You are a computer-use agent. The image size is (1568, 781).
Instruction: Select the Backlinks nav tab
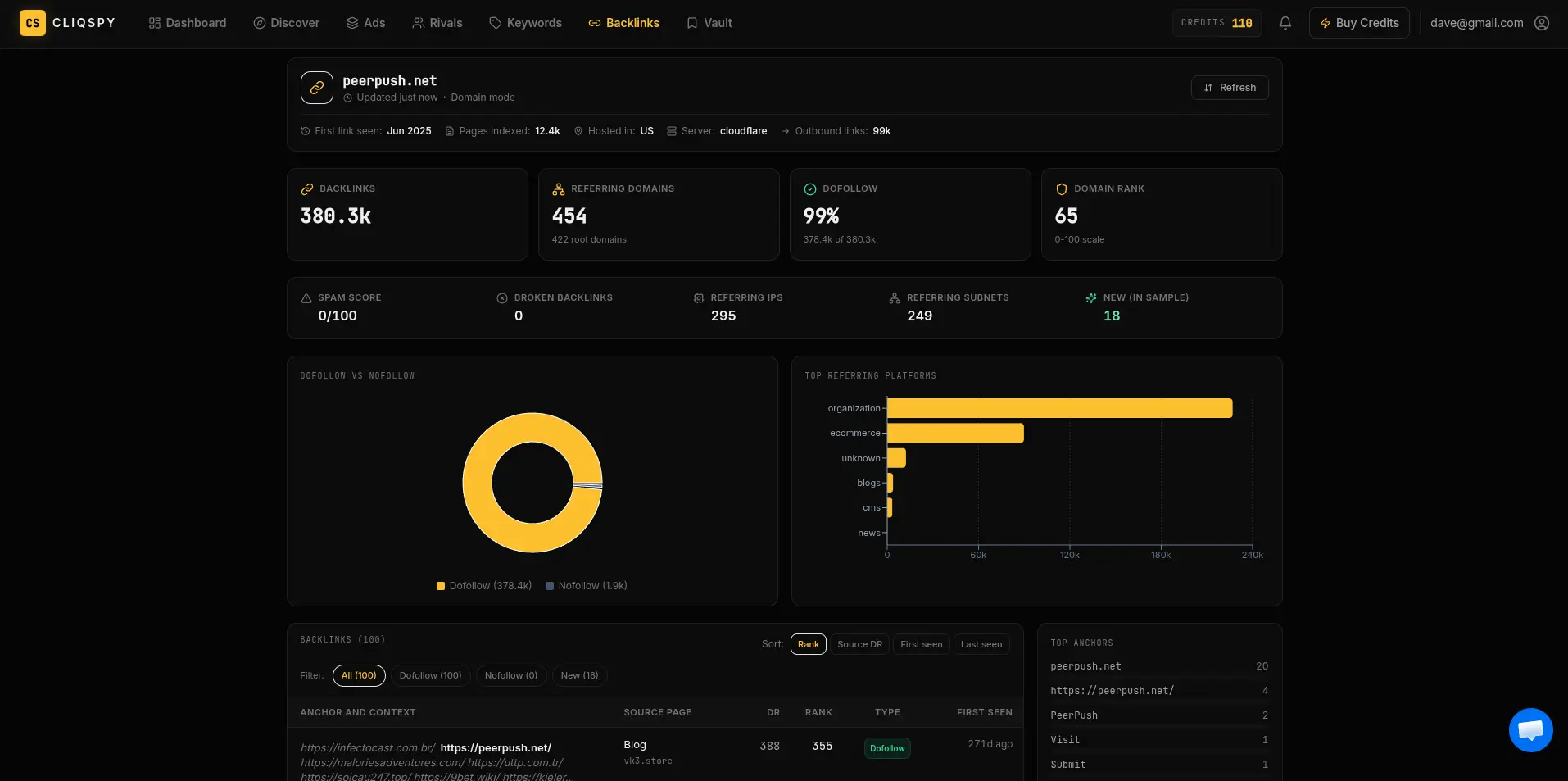pyautogui.click(x=624, y=23)
